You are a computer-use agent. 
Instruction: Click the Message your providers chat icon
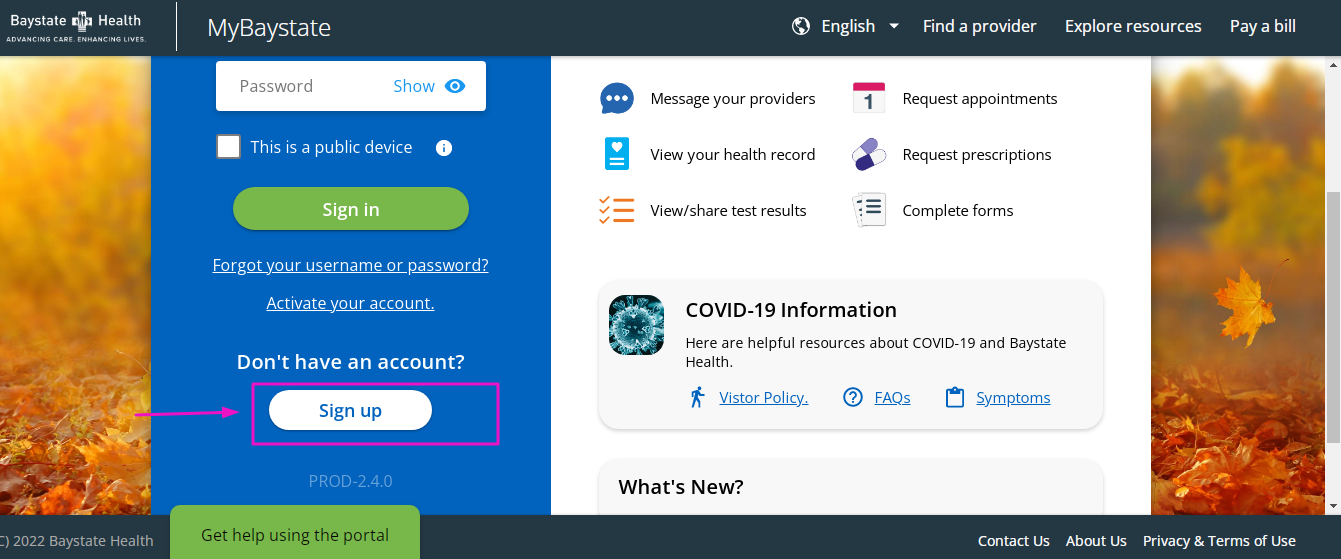tap(617, 99)
